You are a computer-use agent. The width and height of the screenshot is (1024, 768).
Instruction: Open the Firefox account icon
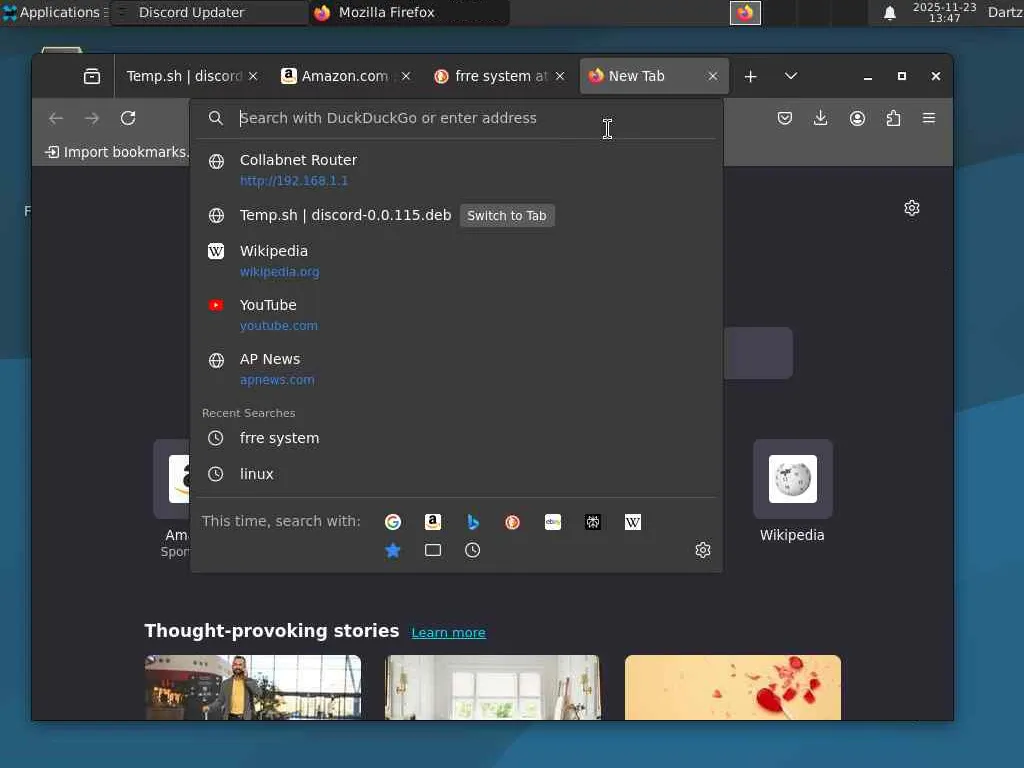(857, 118)
